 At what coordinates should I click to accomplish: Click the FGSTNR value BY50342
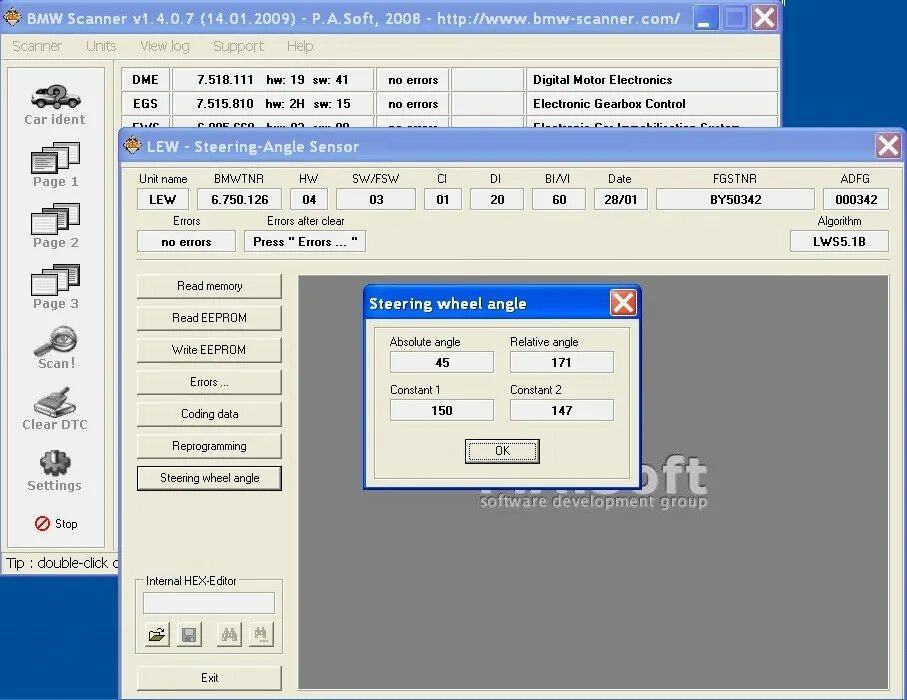point(735,200)
